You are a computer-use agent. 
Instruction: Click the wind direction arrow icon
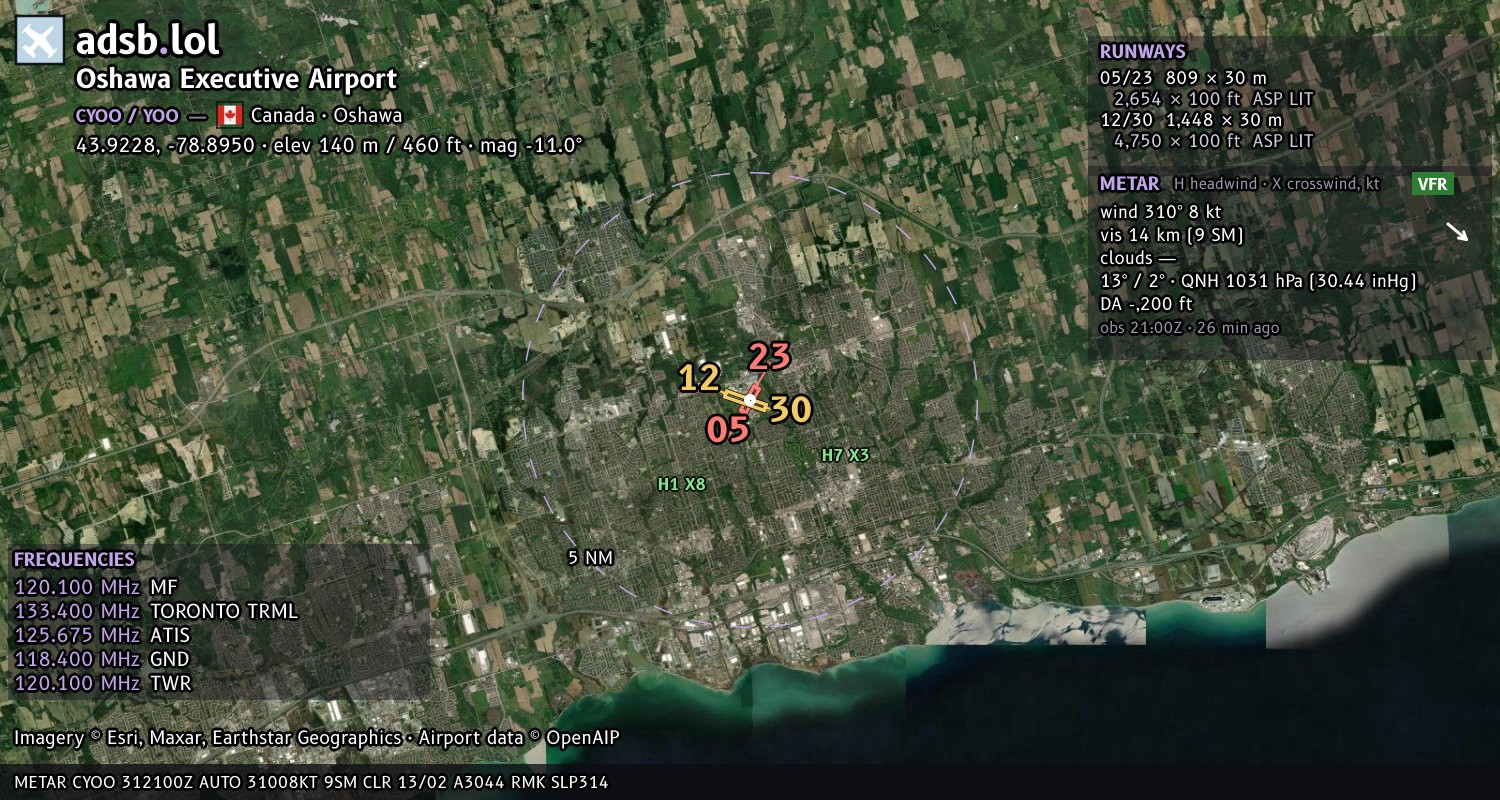point(1457,232)
